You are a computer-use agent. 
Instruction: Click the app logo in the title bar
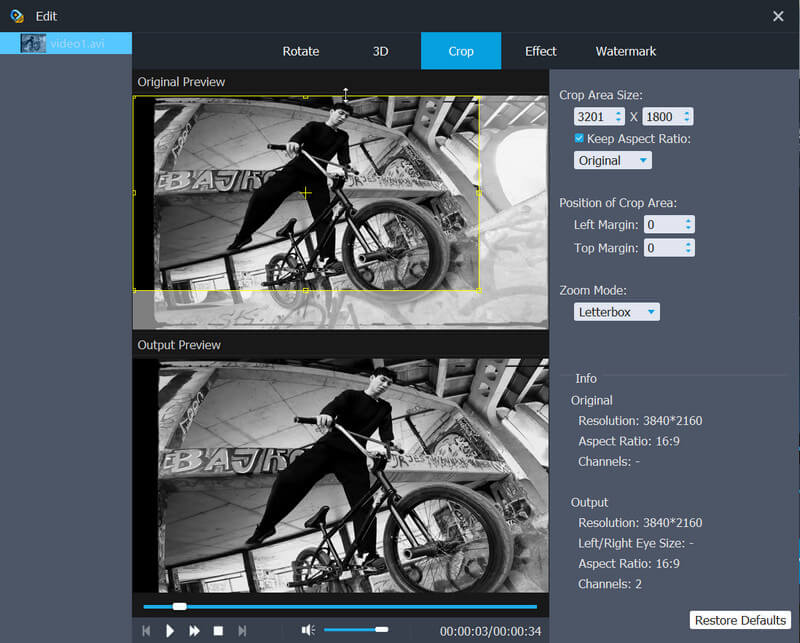pyautogui.click(x=16, y=16)
